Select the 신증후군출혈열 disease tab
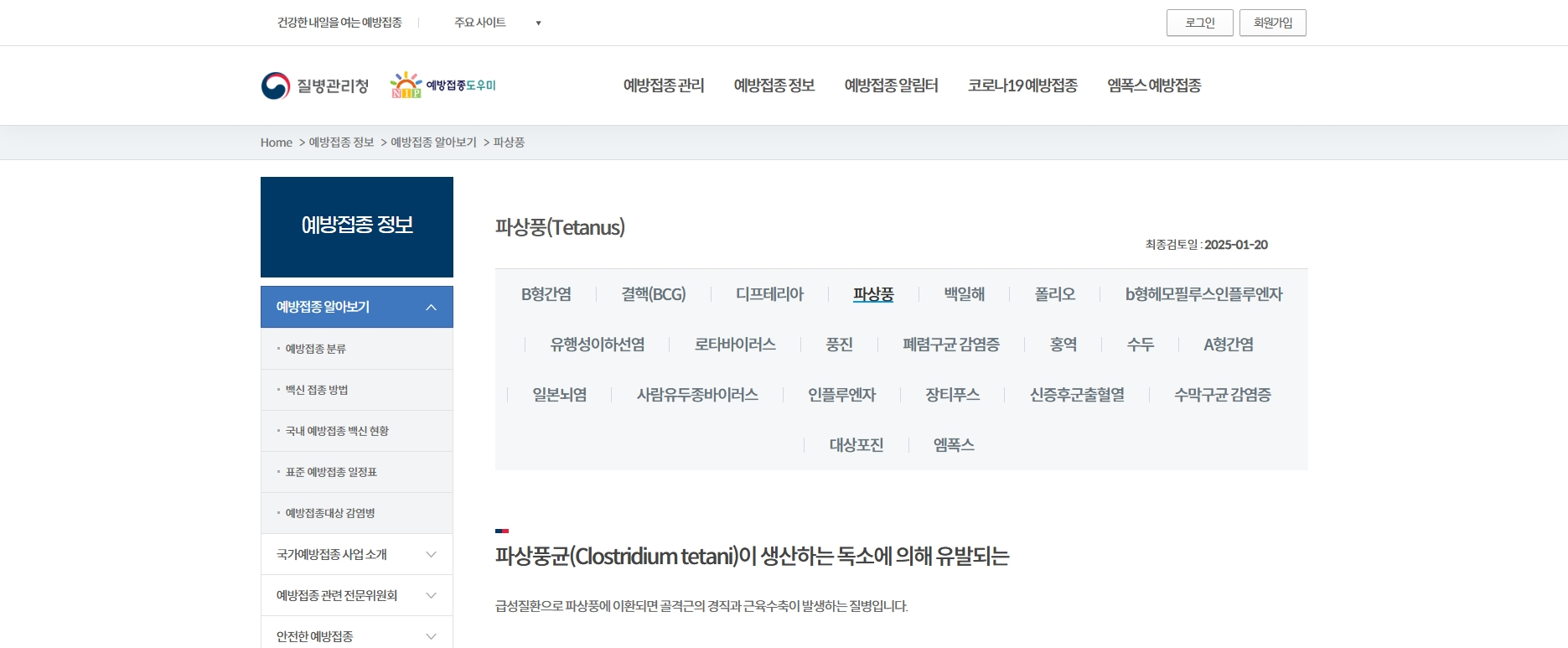 click(1077, 395)
